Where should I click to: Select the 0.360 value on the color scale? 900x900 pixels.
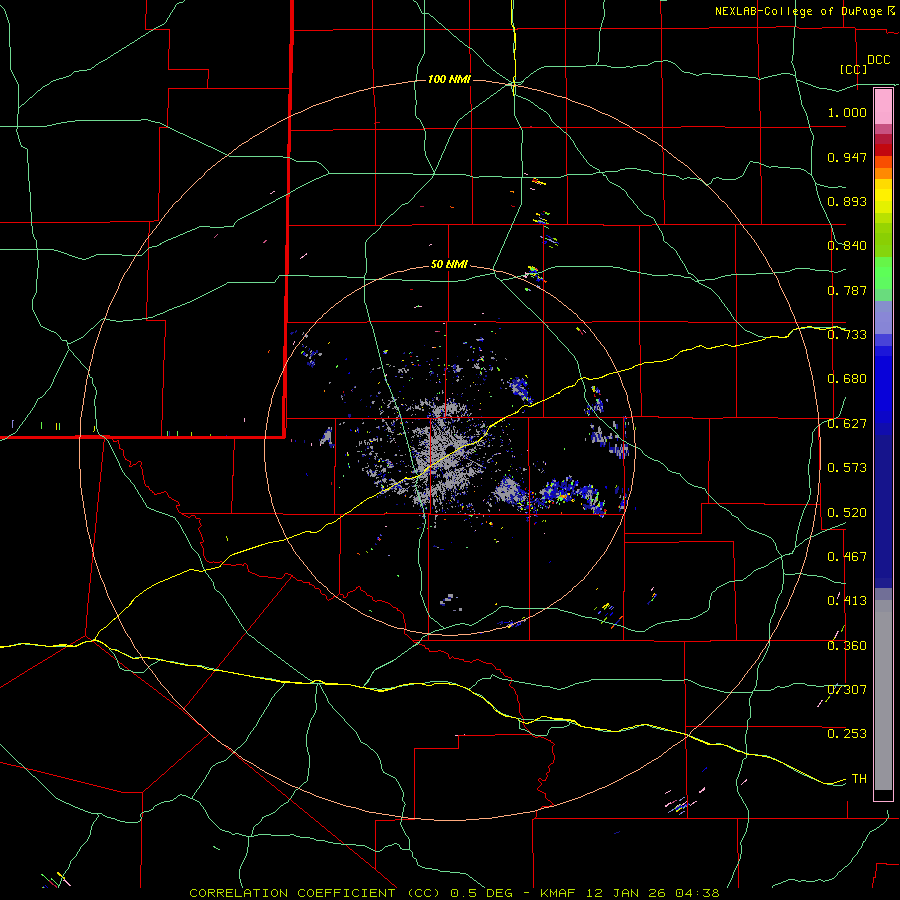(847, 646)
